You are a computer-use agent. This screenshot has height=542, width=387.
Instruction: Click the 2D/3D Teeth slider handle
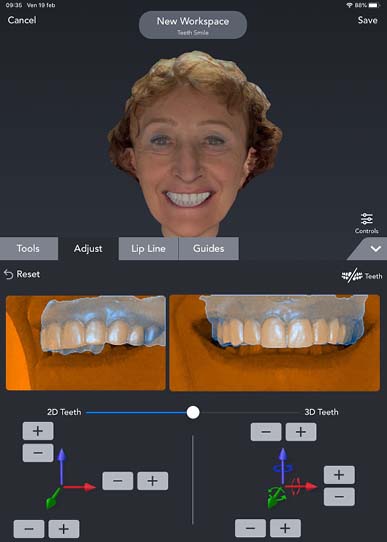coord(193,412)
